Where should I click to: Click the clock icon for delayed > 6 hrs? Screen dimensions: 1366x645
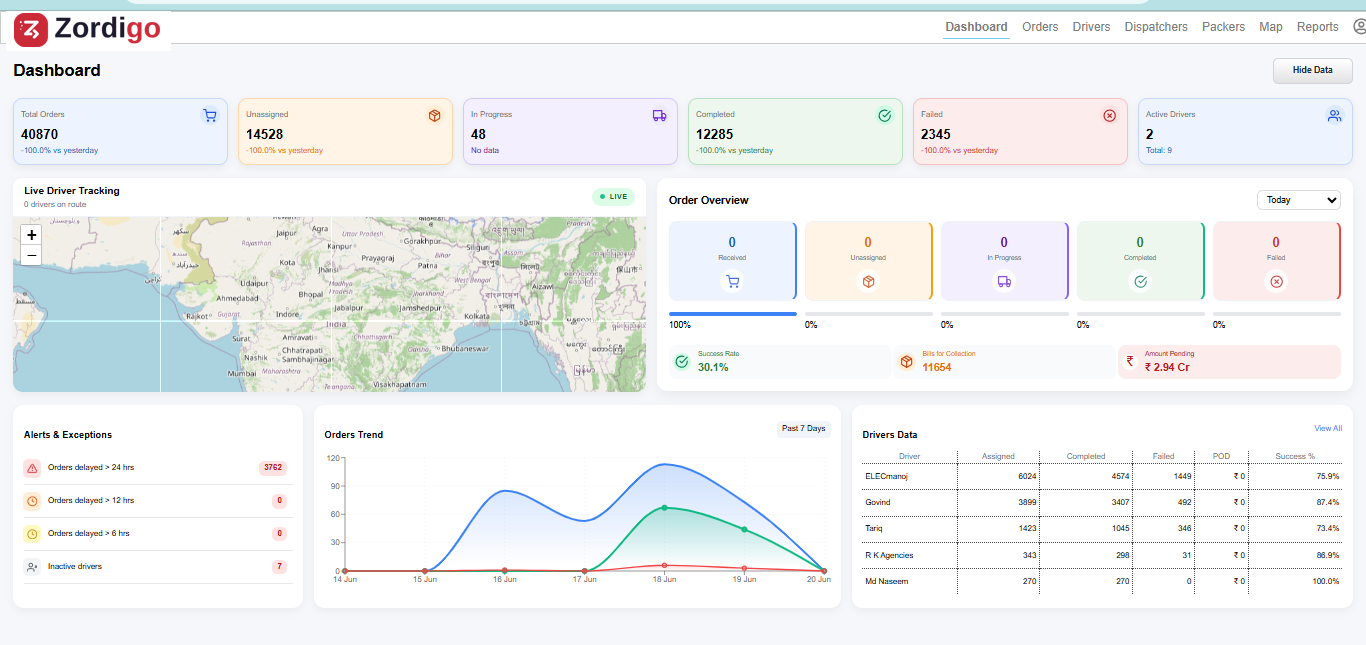click(x=32, y=534)
